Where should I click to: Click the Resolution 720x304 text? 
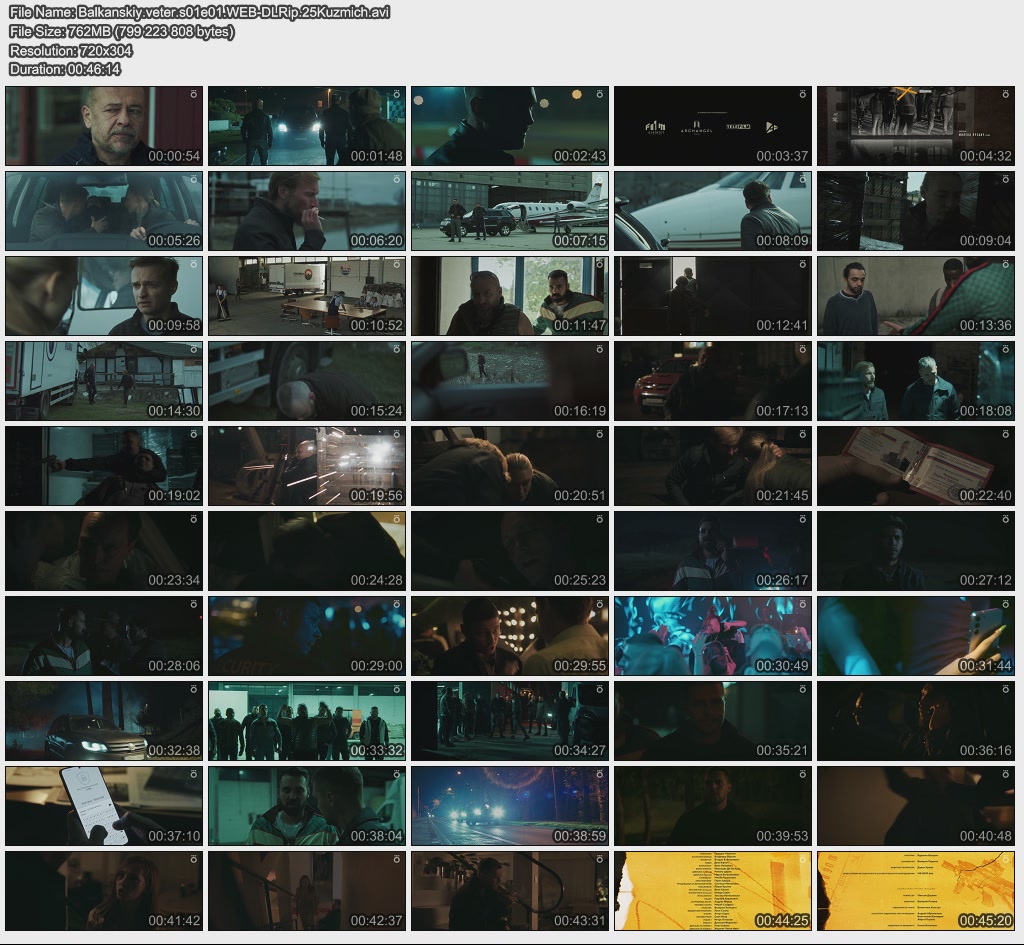pos(71,50)
